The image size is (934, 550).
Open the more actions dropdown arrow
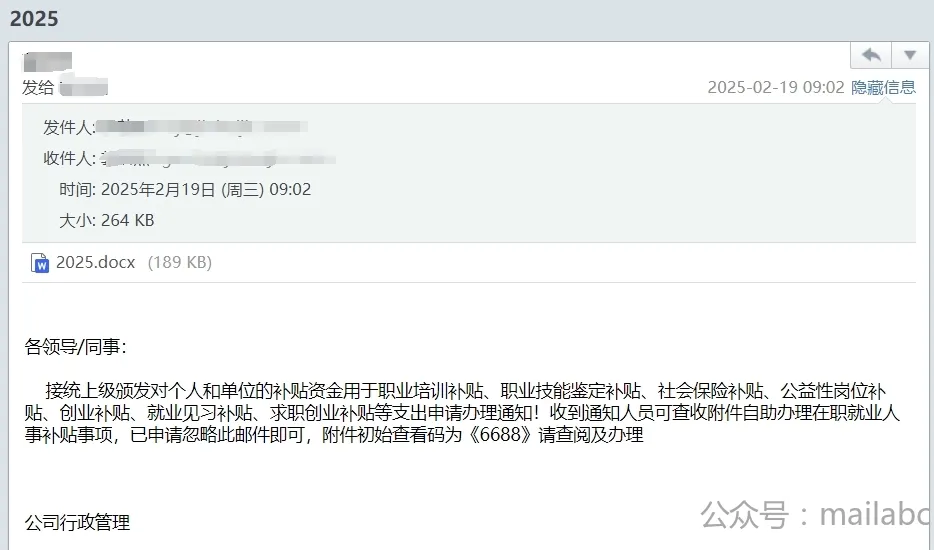coord(910,55)
